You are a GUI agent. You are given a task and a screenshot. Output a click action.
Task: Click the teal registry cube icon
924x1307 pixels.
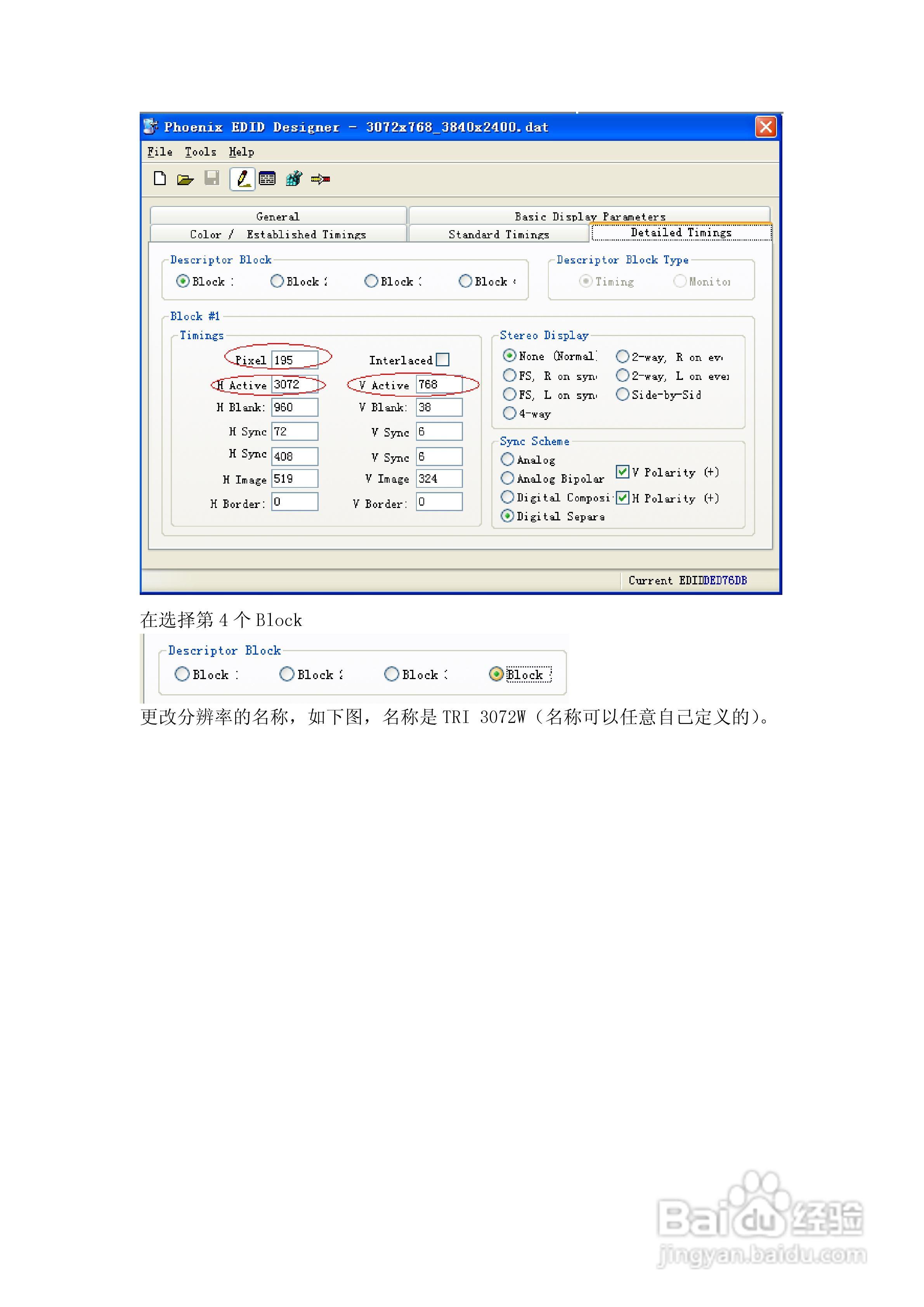[294, 179]
